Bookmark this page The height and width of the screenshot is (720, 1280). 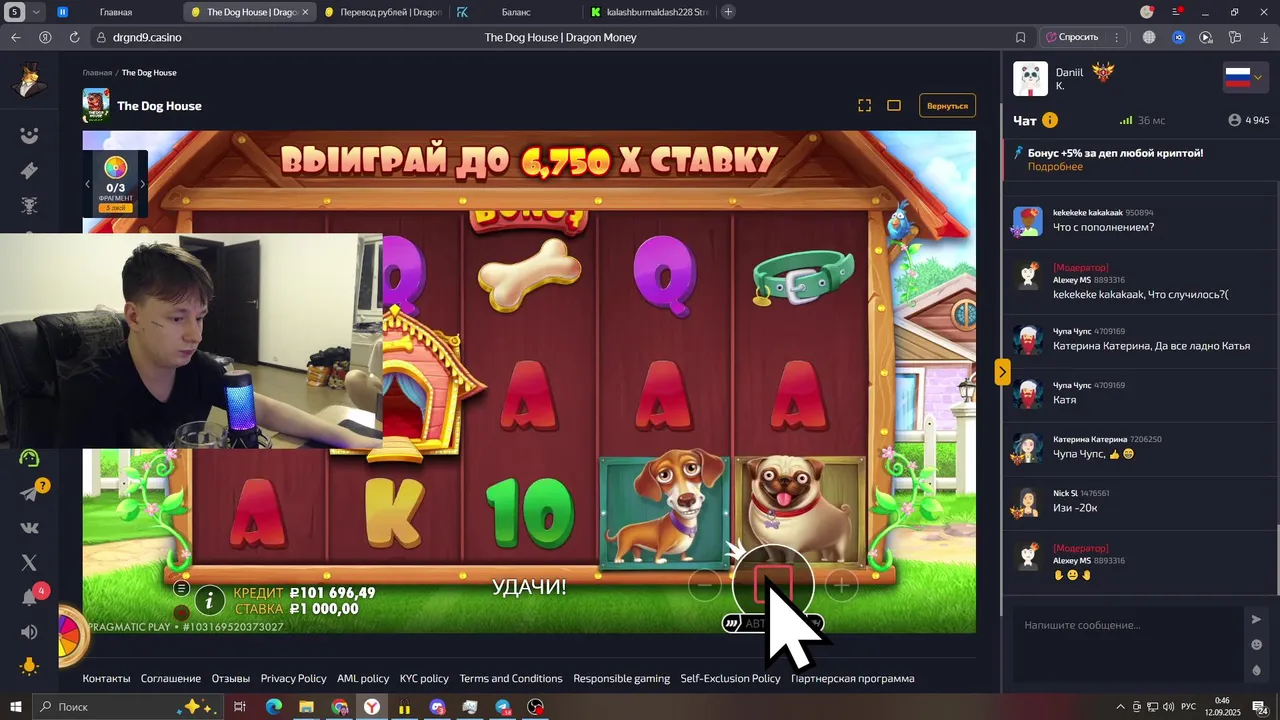click(x=1020, y=37)
